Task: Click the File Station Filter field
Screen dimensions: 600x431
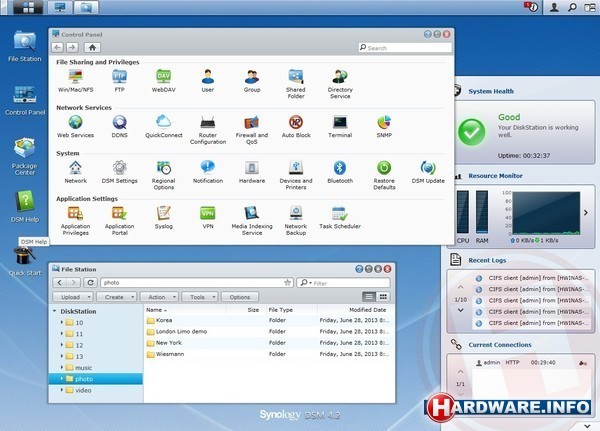Action: 343,283
